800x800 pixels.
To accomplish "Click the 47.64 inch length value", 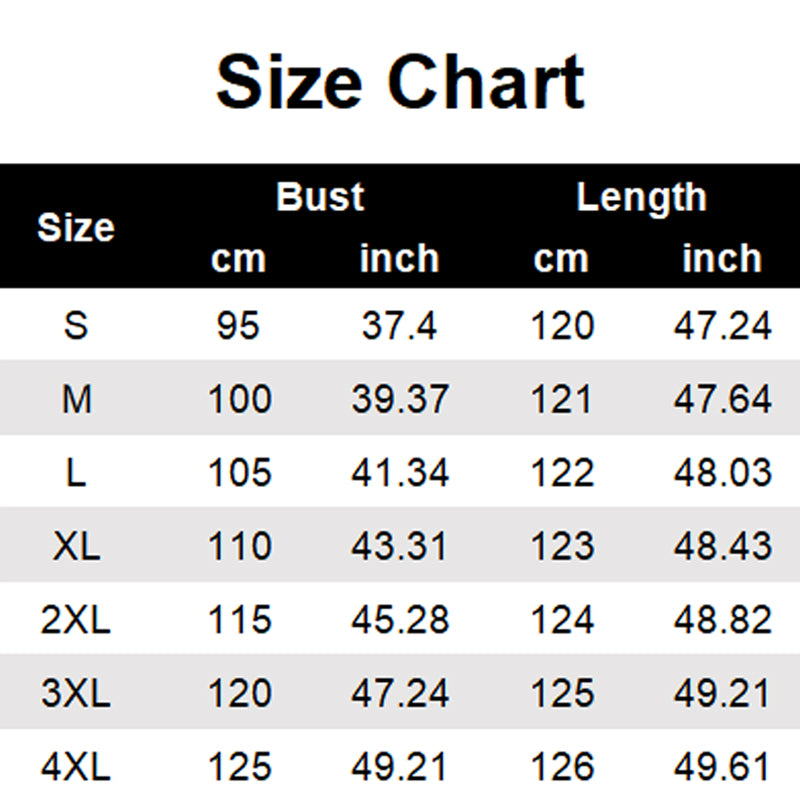I will pos(722,400).
